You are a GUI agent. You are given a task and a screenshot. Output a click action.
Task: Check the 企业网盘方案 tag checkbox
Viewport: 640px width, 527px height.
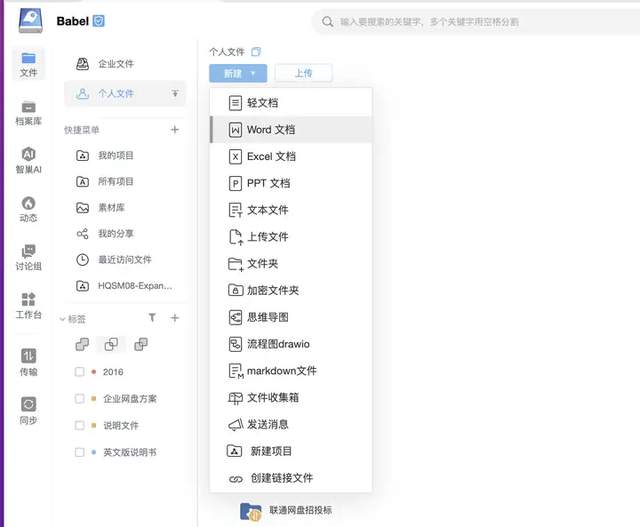(x=80, y=399)
